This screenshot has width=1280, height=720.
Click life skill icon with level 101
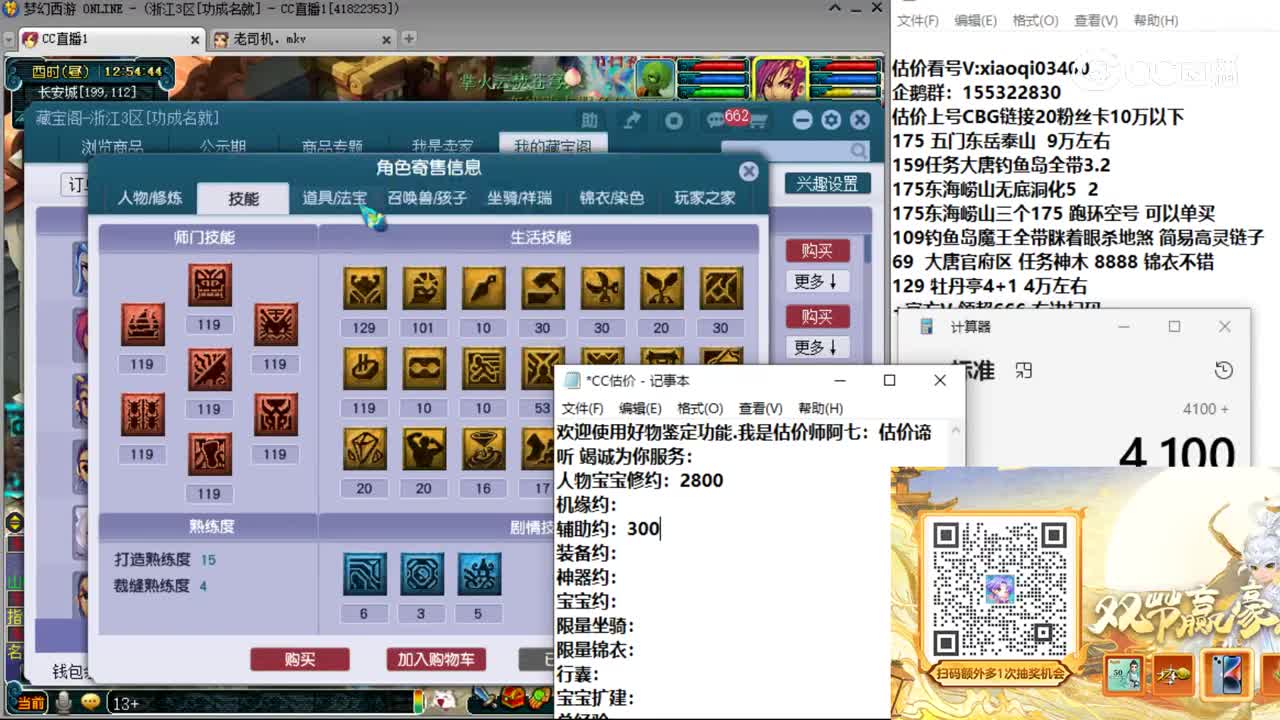(x=424, y=288)
